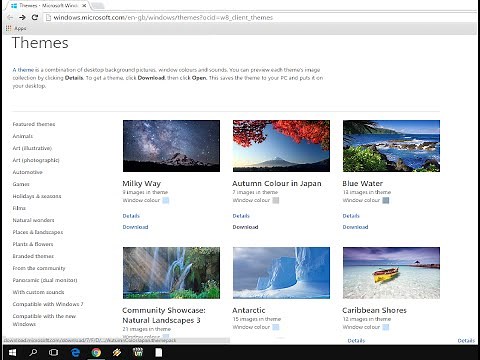This screenshot has height=360, width=480.
Task: Click the Antarctic title text
Action: 249,310
